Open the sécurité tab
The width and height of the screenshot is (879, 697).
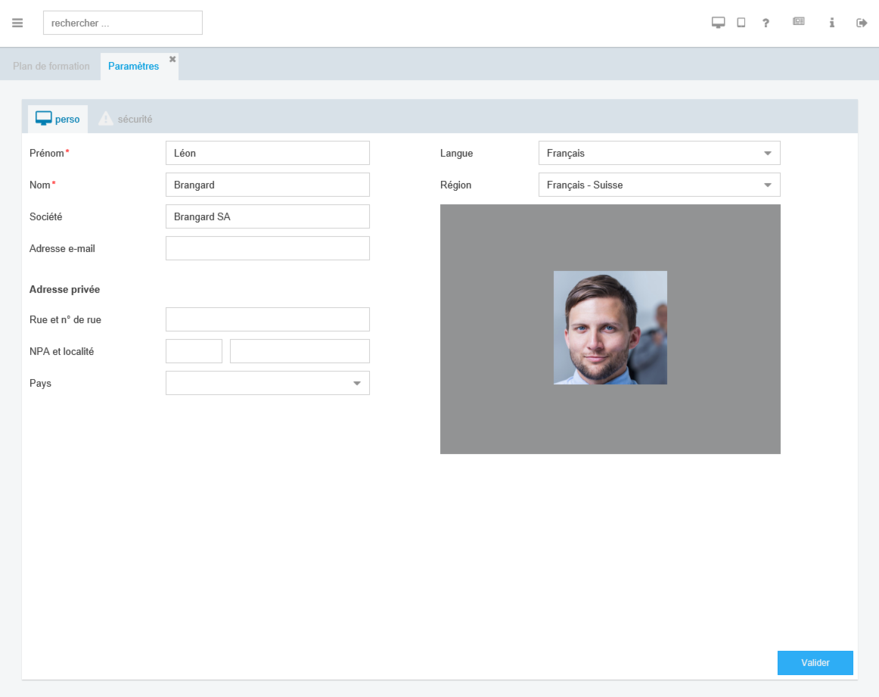[127, 119]
